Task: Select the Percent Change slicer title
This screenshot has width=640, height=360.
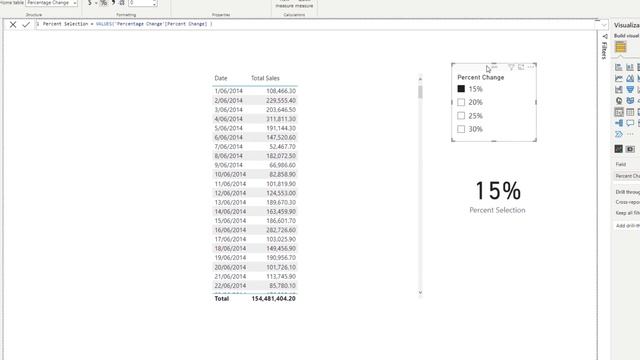Action: coord(480,77)
